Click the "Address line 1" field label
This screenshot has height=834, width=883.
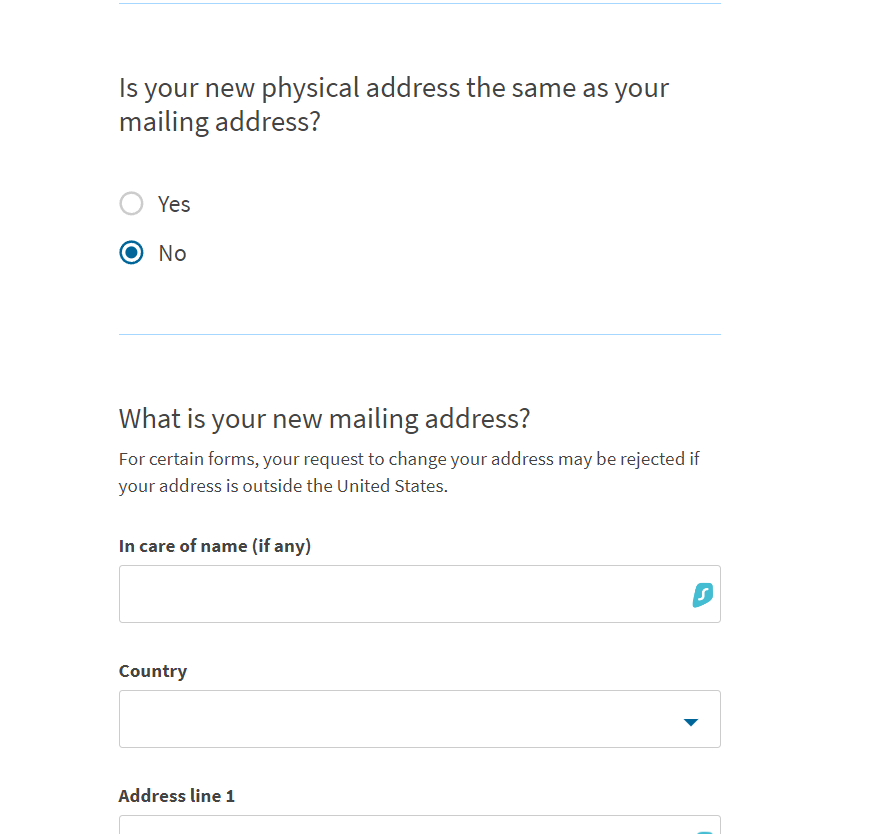(x=176, y=796)
